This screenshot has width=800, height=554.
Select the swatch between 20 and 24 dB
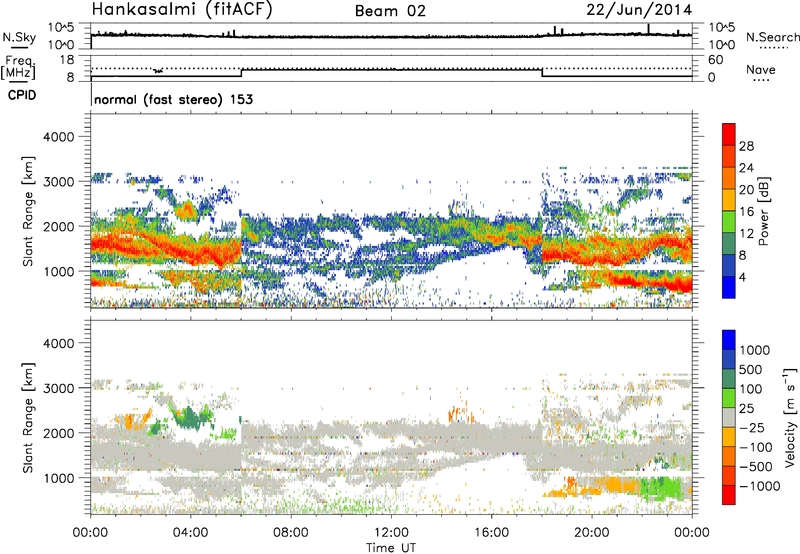(729, 179)
